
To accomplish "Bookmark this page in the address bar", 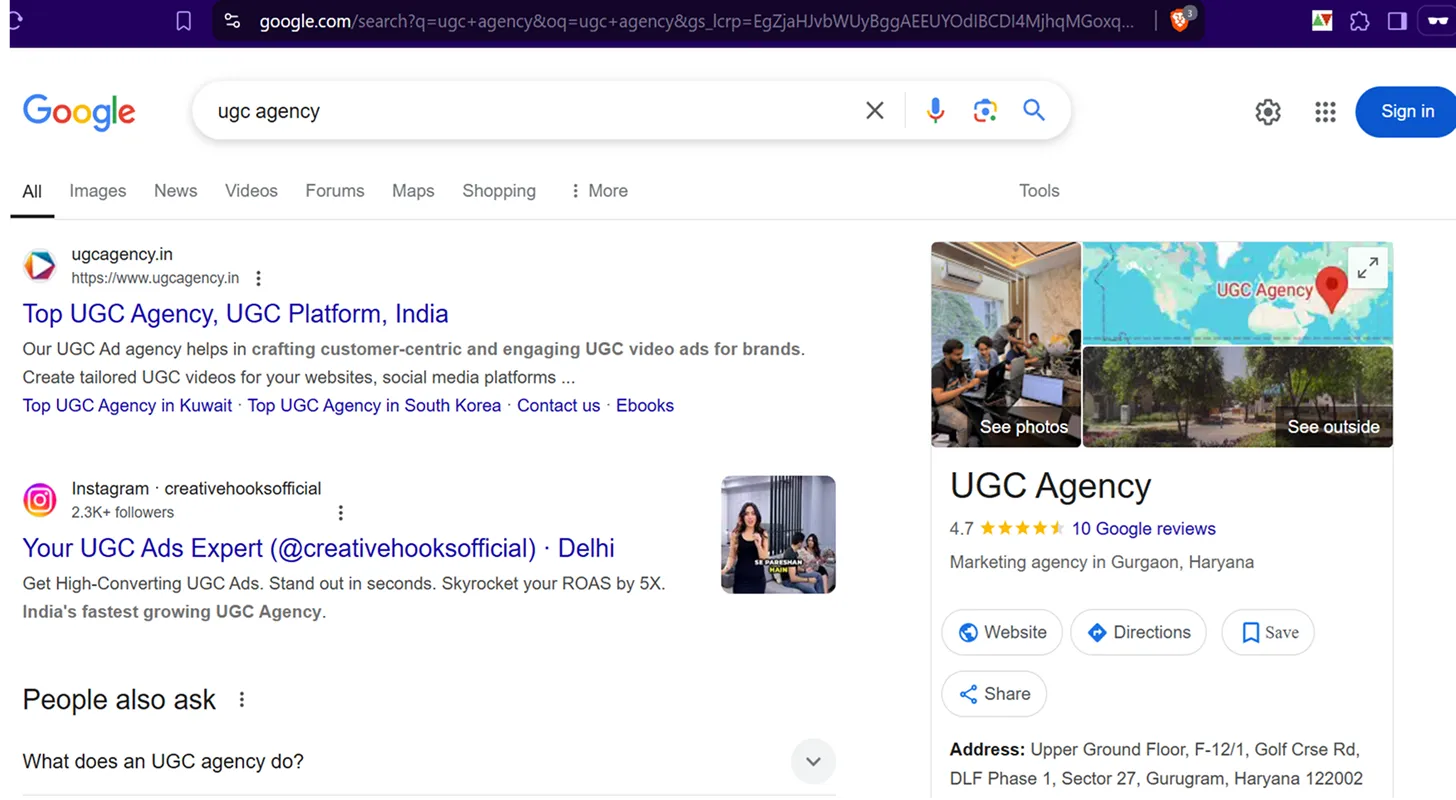I will [x=183, y=20].
